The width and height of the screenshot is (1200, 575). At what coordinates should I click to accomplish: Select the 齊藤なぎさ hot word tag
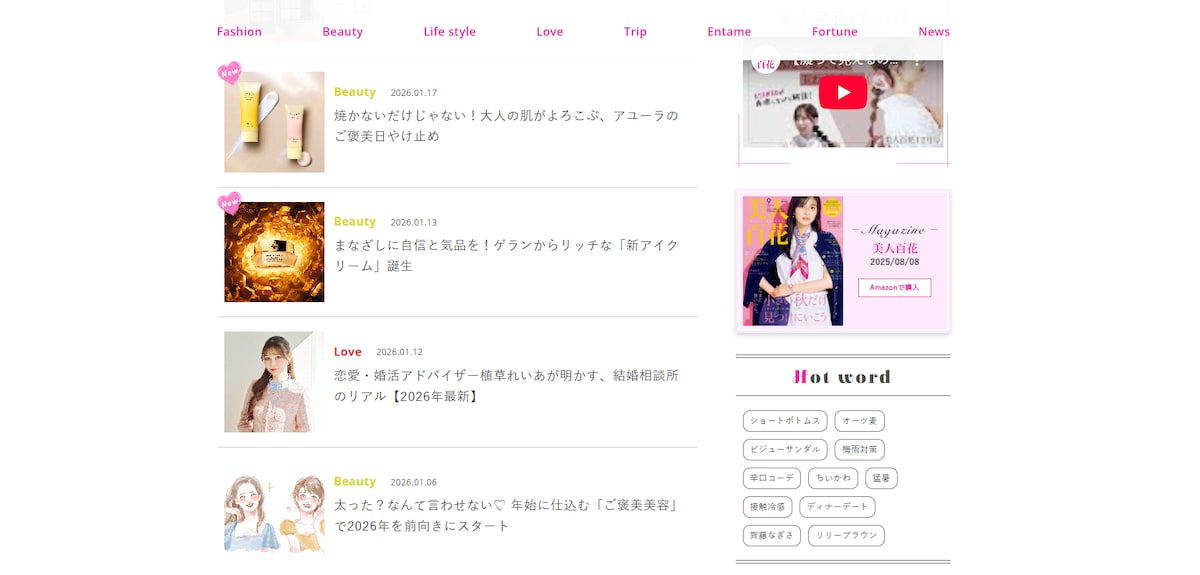(772, 536)
